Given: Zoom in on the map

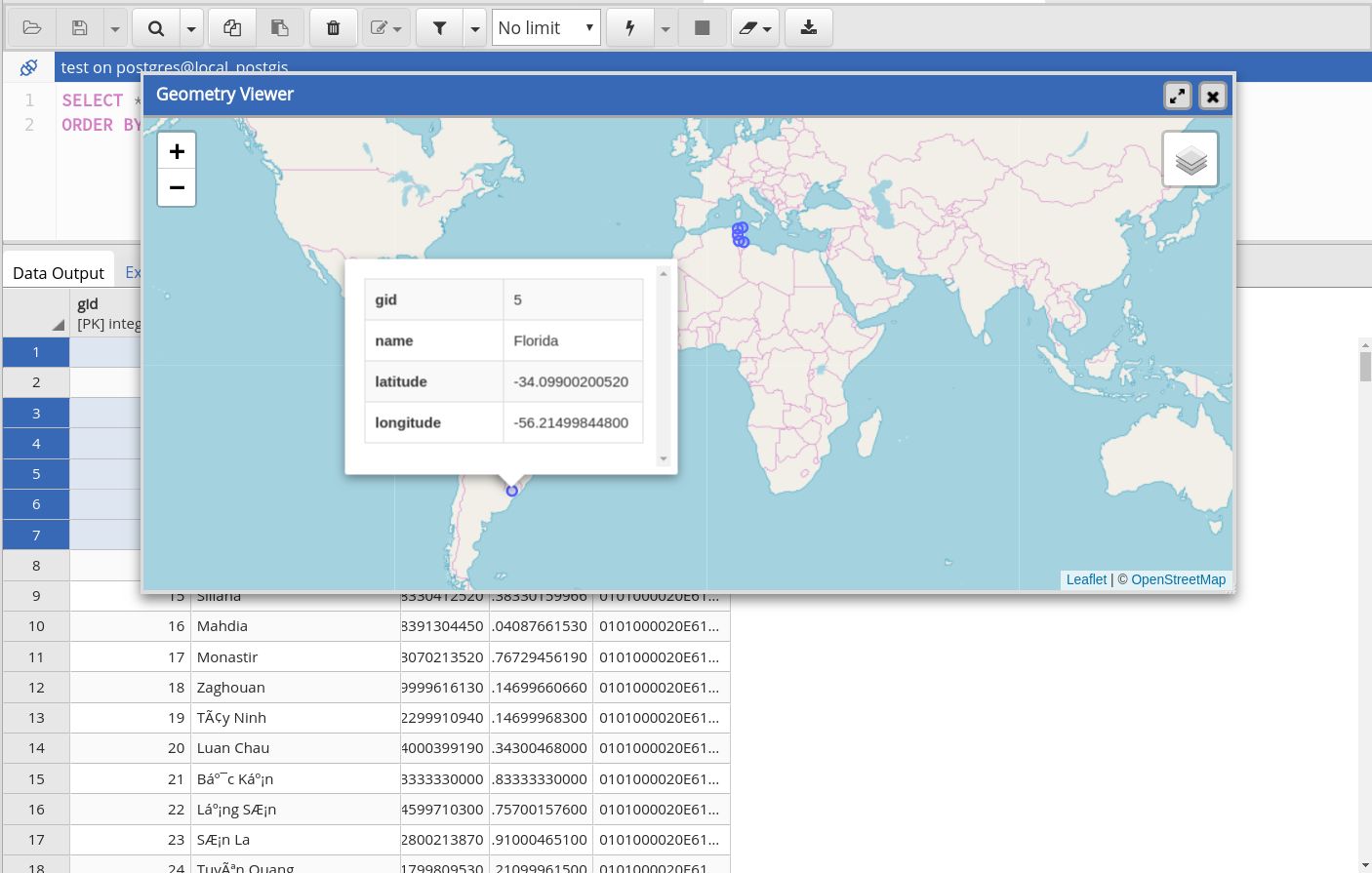Looking at the screenshot, I should point(177,151).
